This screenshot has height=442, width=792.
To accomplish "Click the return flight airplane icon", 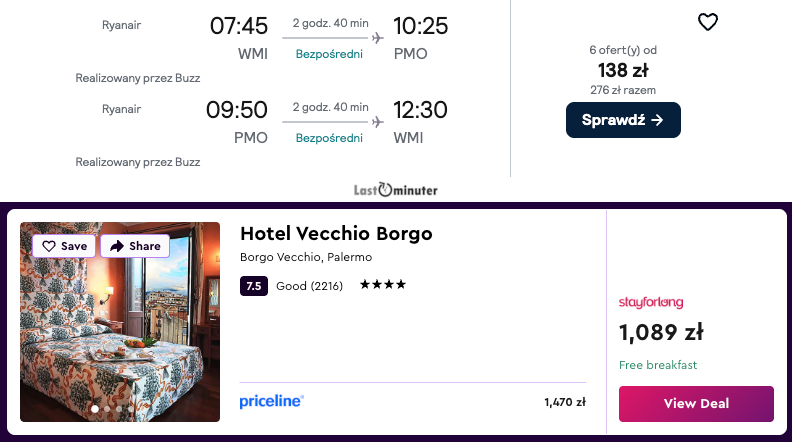I will 377,122.
